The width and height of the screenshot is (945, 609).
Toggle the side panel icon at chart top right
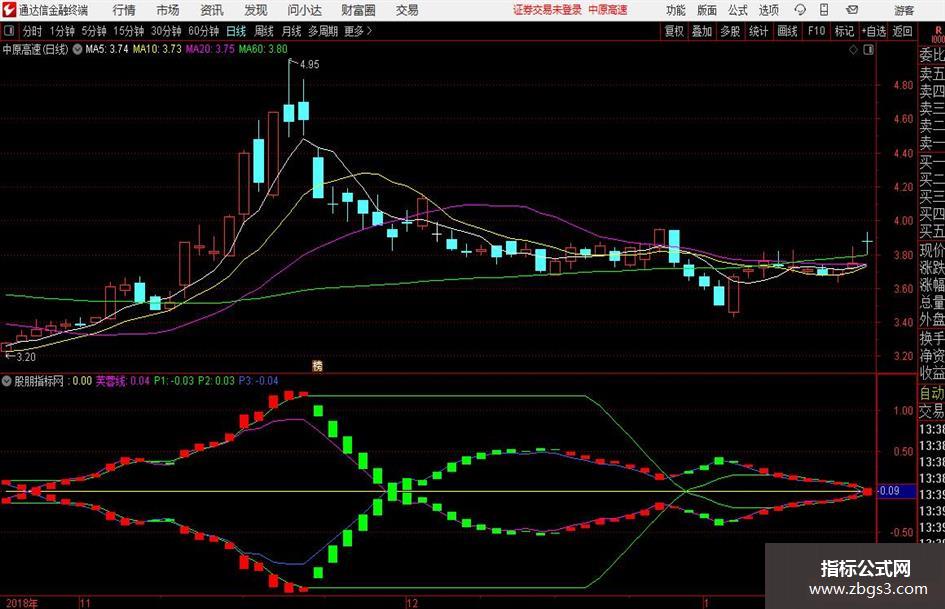pos(868,50)
